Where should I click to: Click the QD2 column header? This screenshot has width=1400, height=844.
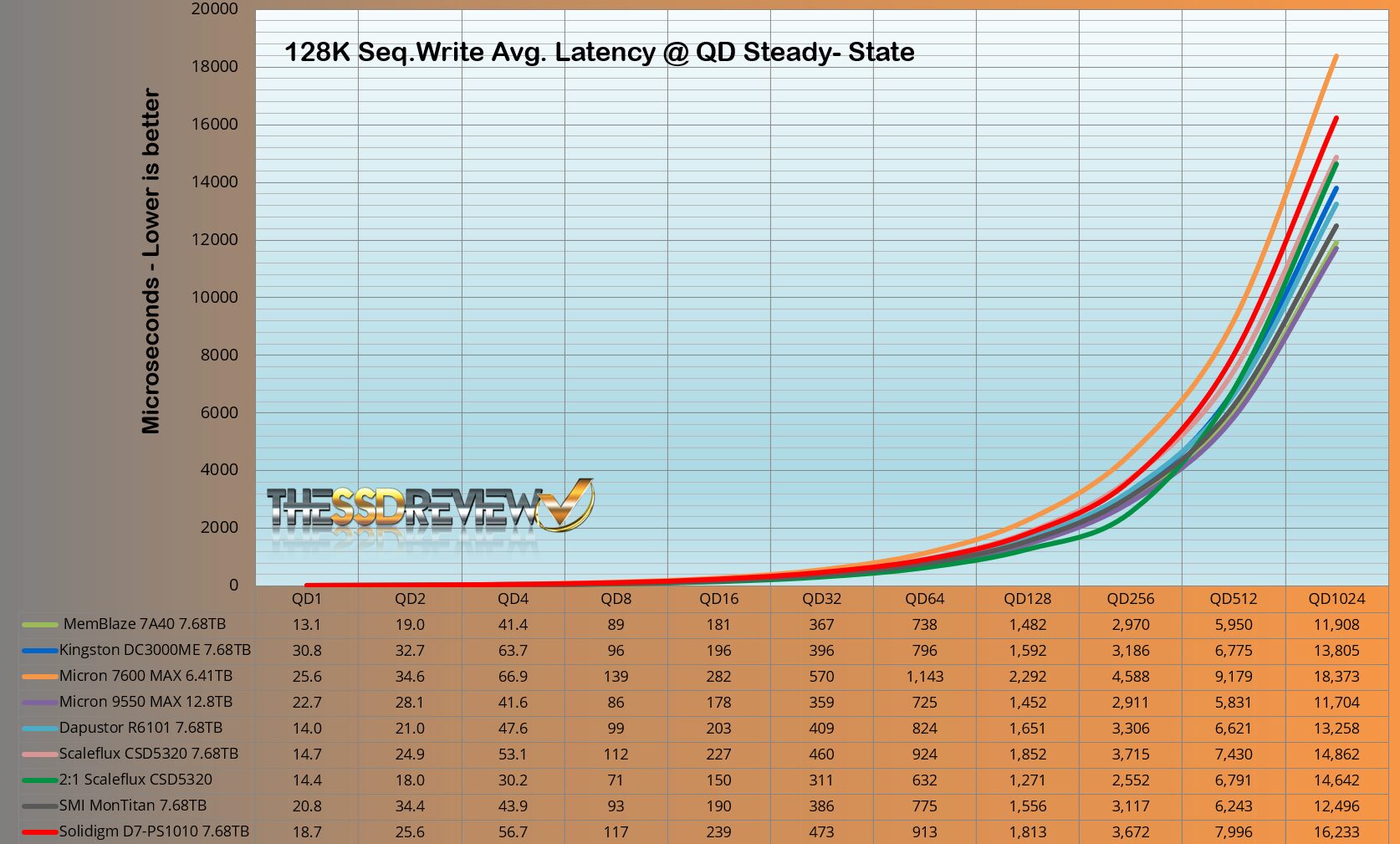pyautogui.click(x=410, y=599)
